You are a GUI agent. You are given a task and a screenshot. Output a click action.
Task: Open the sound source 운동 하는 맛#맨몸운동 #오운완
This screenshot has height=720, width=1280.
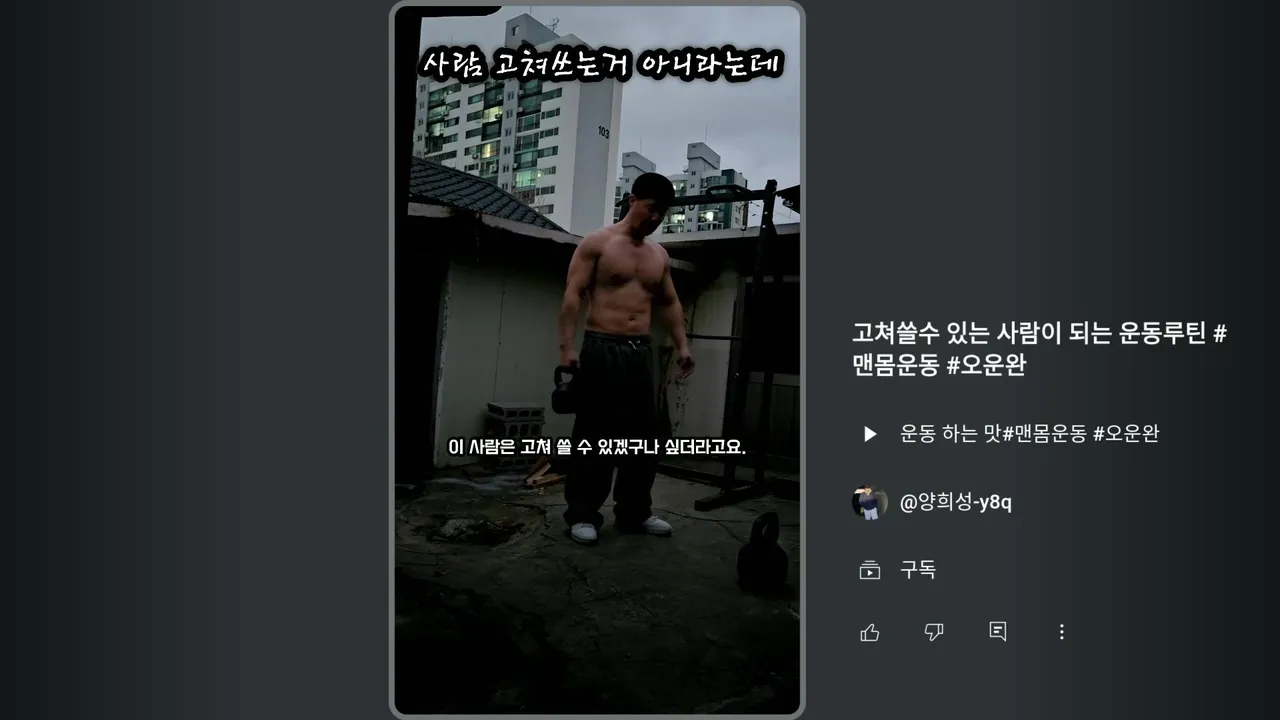click(x=1030, y=434)
